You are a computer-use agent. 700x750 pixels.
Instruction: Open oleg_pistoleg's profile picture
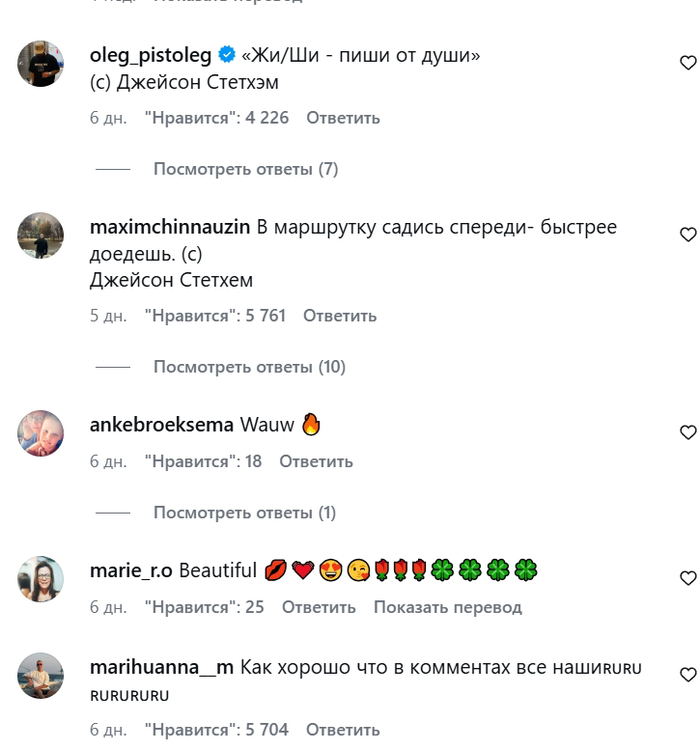(41, 64)
